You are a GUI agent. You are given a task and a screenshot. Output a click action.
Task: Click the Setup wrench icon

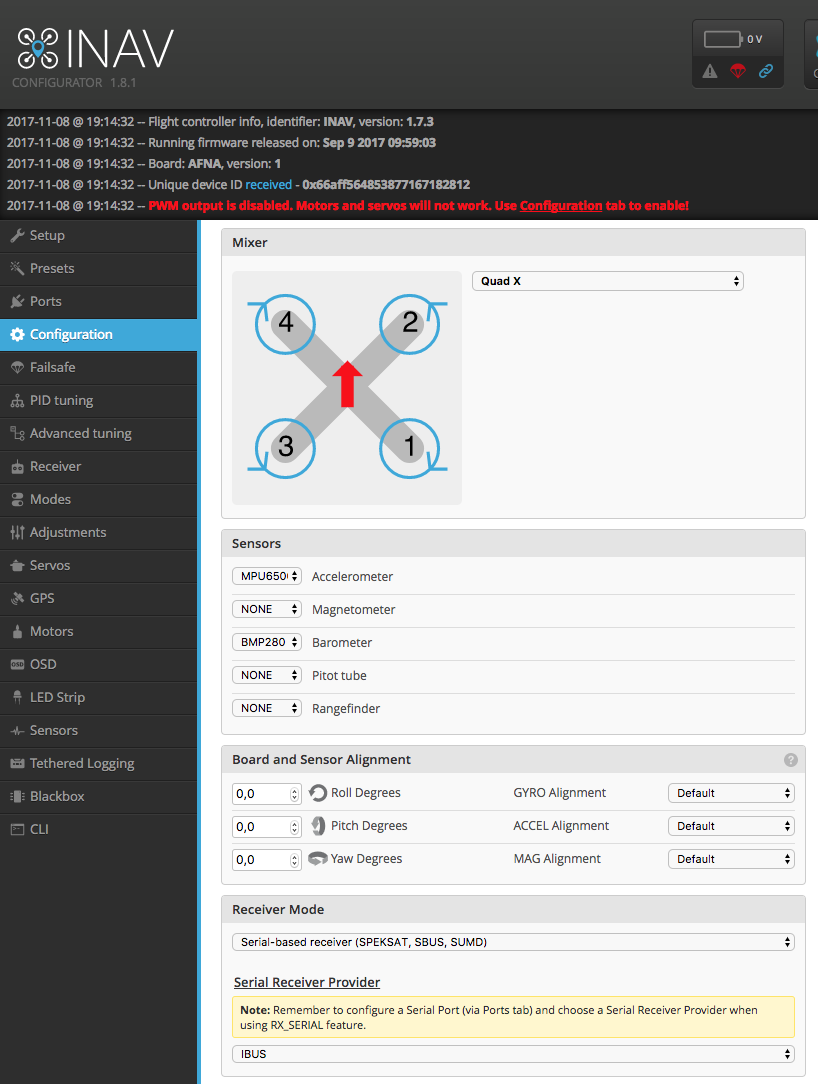coord(17,236)
